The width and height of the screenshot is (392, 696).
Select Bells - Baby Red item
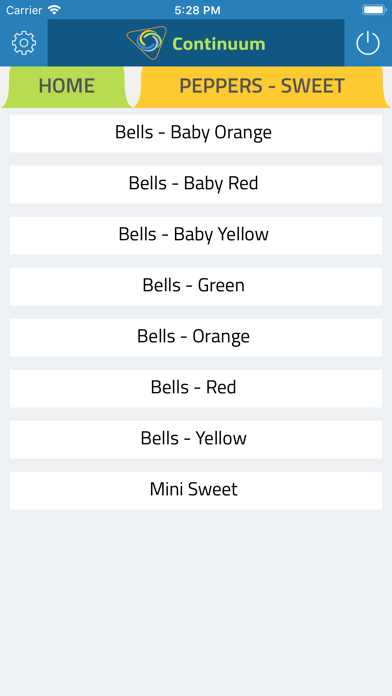coord(196,184)
